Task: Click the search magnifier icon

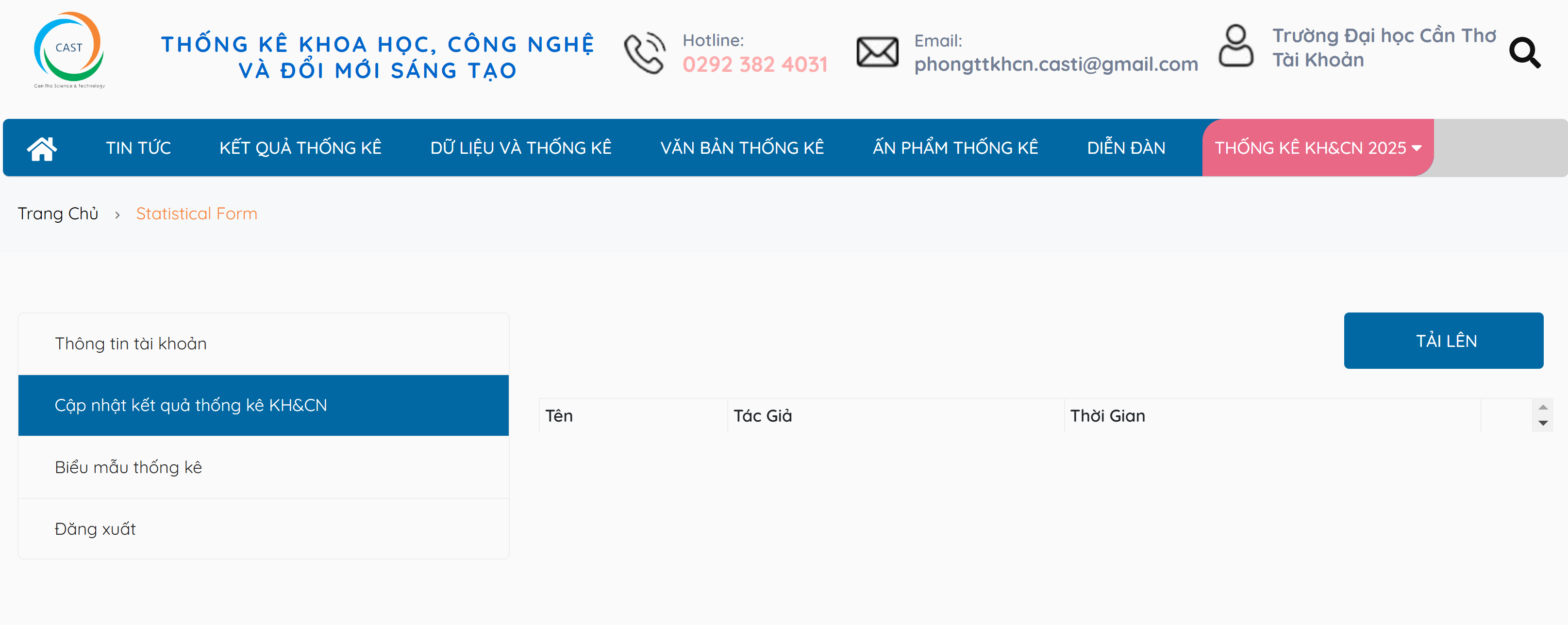Action: pos(1525,53)
